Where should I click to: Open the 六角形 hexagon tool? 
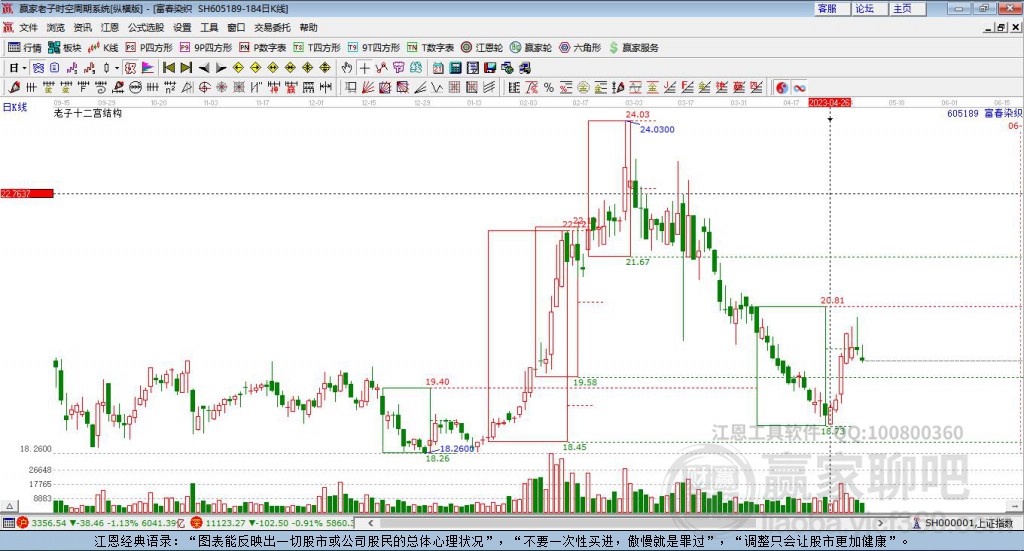click(x=580, y=48)
